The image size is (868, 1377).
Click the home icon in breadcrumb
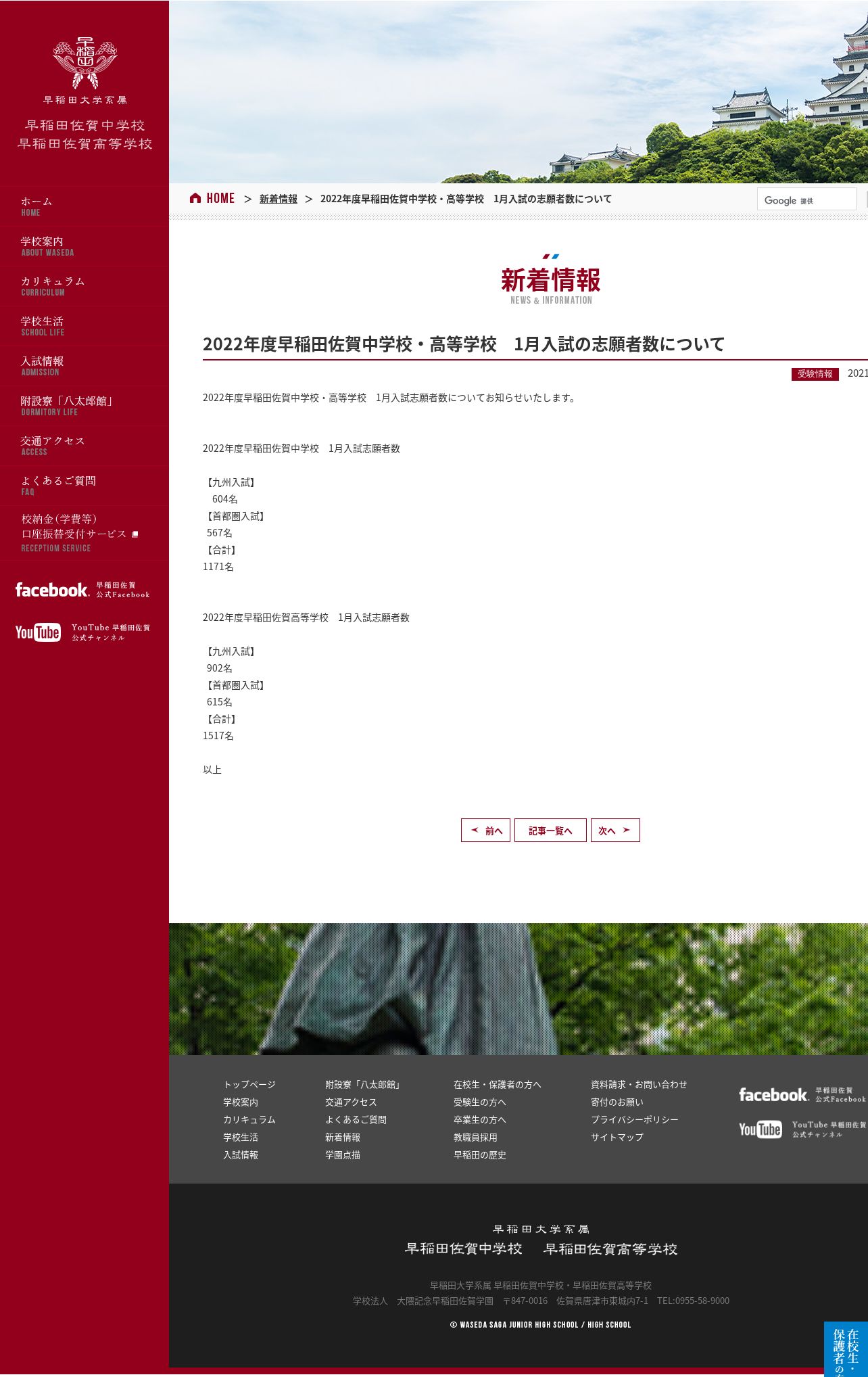point(195,198)
